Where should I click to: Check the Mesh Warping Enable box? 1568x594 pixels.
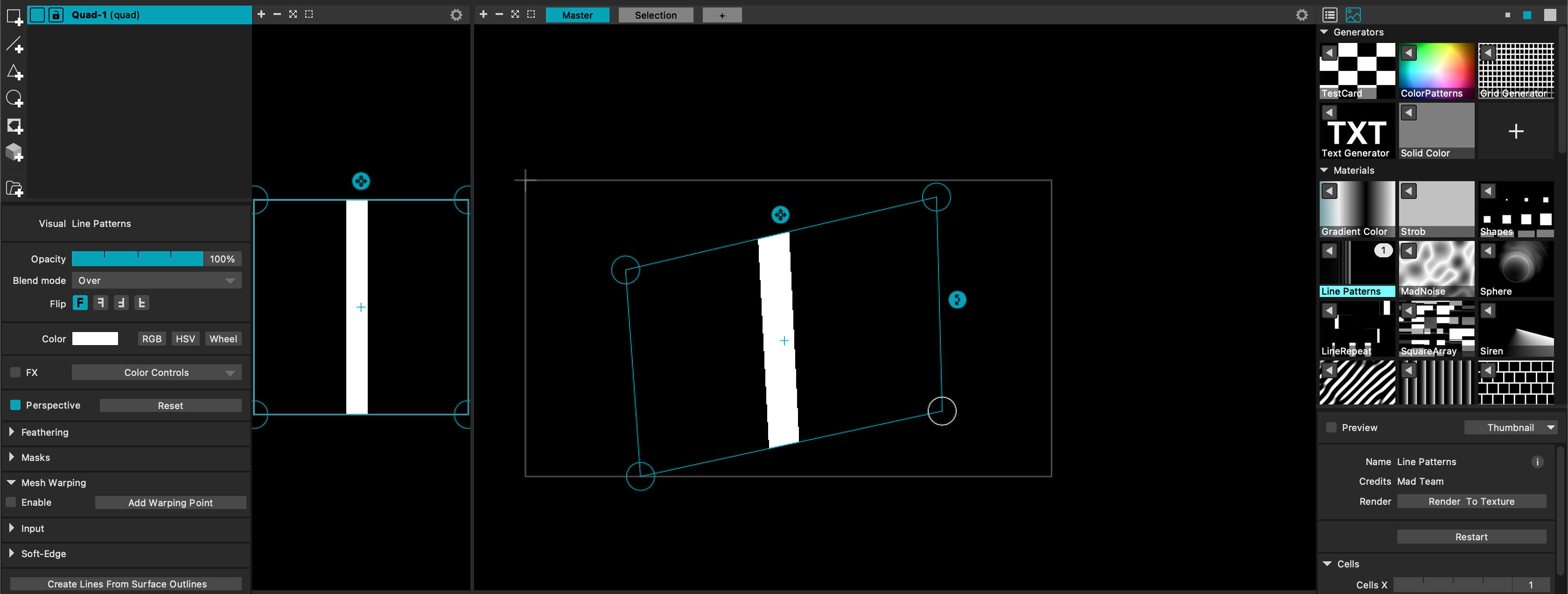tap(11, 502)
